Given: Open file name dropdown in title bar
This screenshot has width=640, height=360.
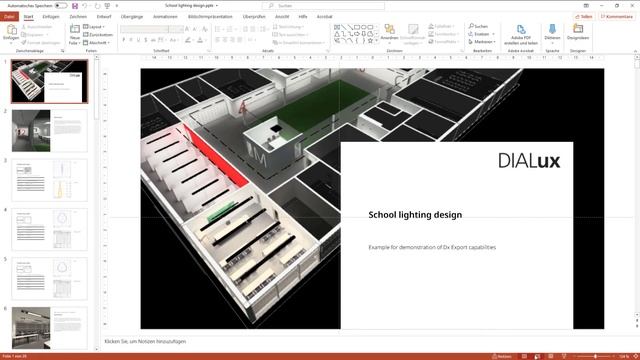Looking at the screenshot, I should [x=217, y=6].
